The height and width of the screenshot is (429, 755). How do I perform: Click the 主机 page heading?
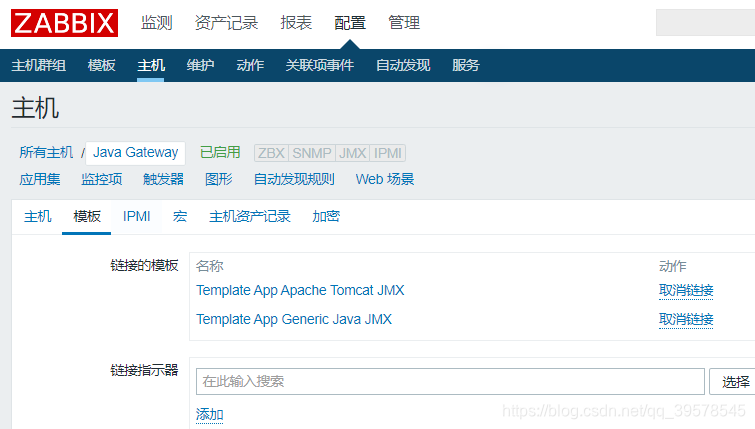tap(35, 108)
